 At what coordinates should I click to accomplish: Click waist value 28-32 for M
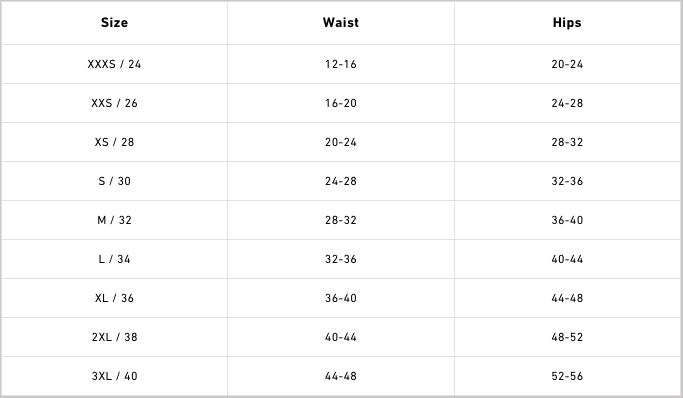pos(341,220)
